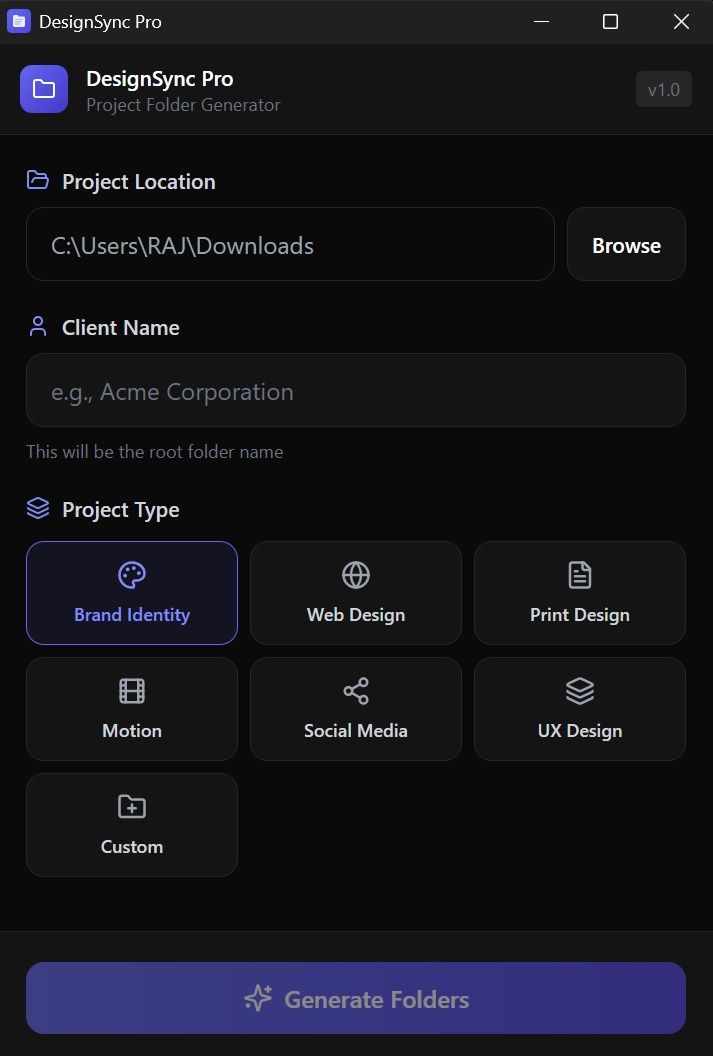Click the palette icon on Brand Identity
Image resolution: width=713 pixels, height=1056 pixels.
132,575
